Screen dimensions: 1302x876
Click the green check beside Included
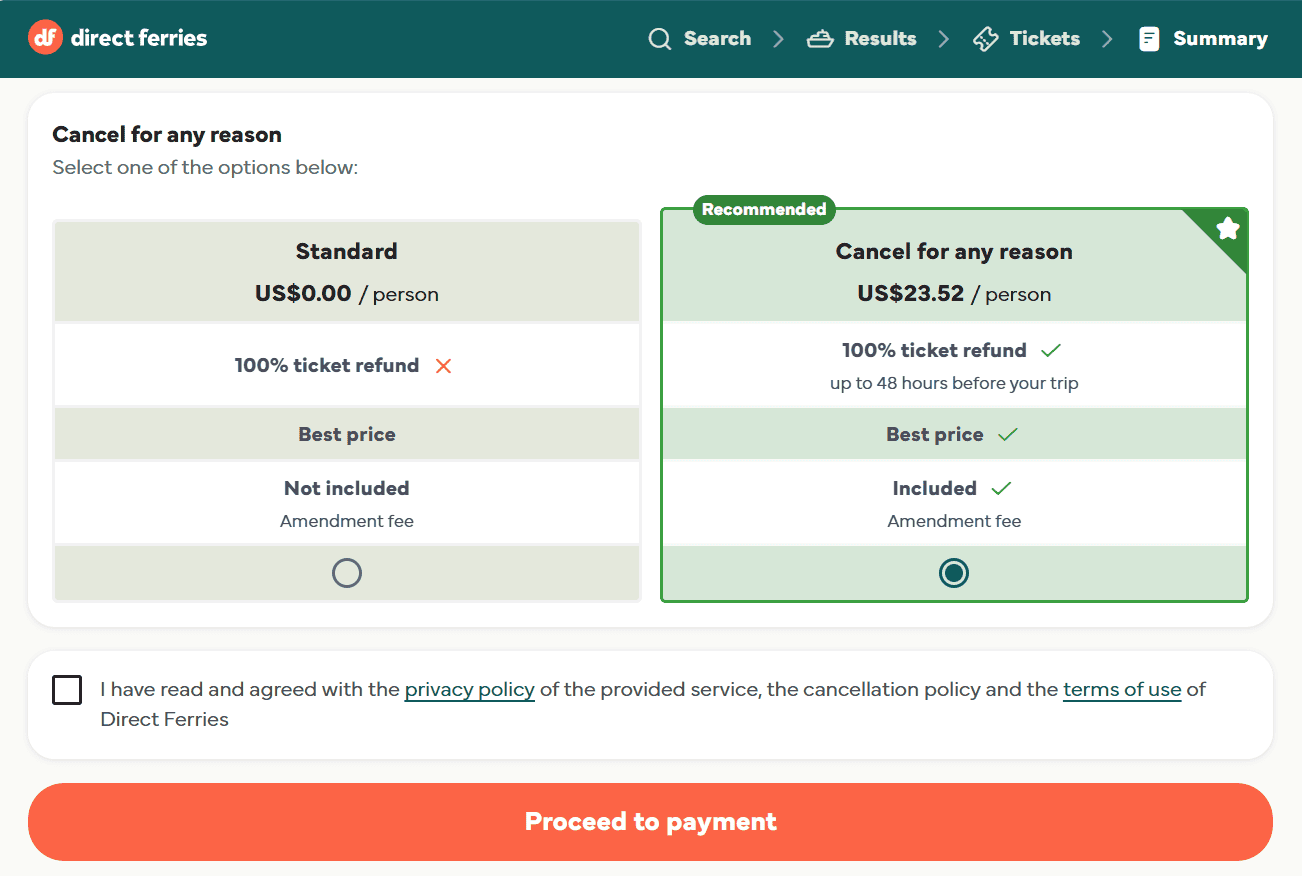tap(1001, 488)
